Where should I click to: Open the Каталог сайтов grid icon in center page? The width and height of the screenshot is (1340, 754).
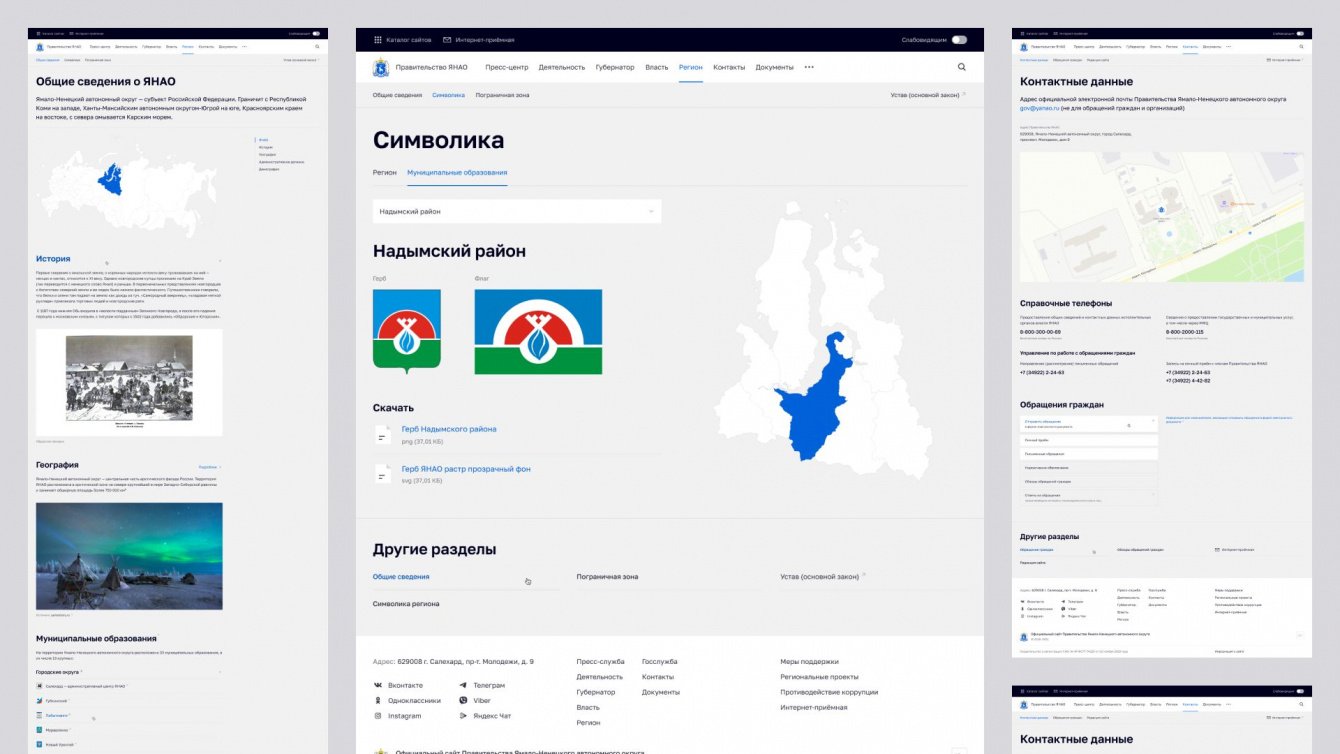point(378,40)
